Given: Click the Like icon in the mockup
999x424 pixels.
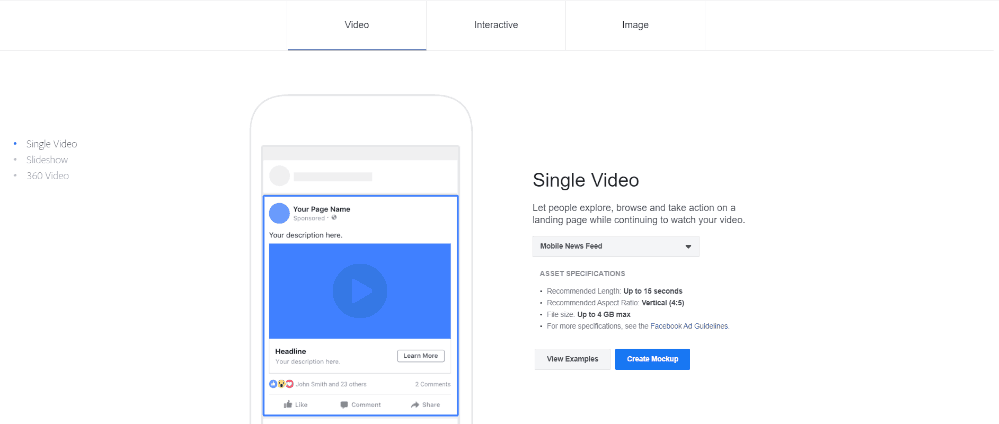Looking at the screenshot, I should click(288, 404).
